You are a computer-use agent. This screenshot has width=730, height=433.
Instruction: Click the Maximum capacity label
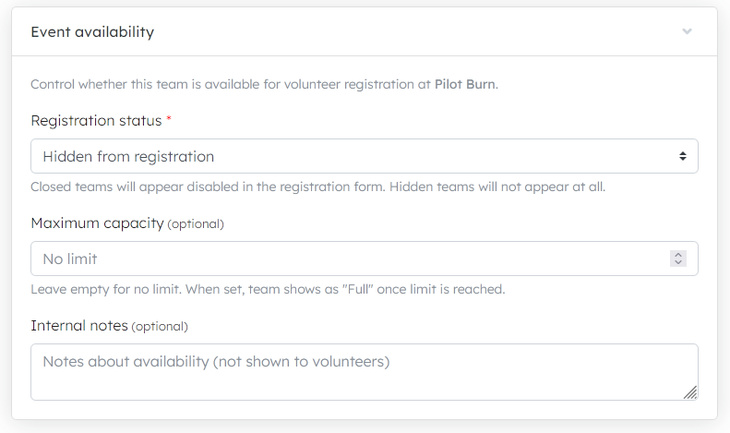pos(97,223)
